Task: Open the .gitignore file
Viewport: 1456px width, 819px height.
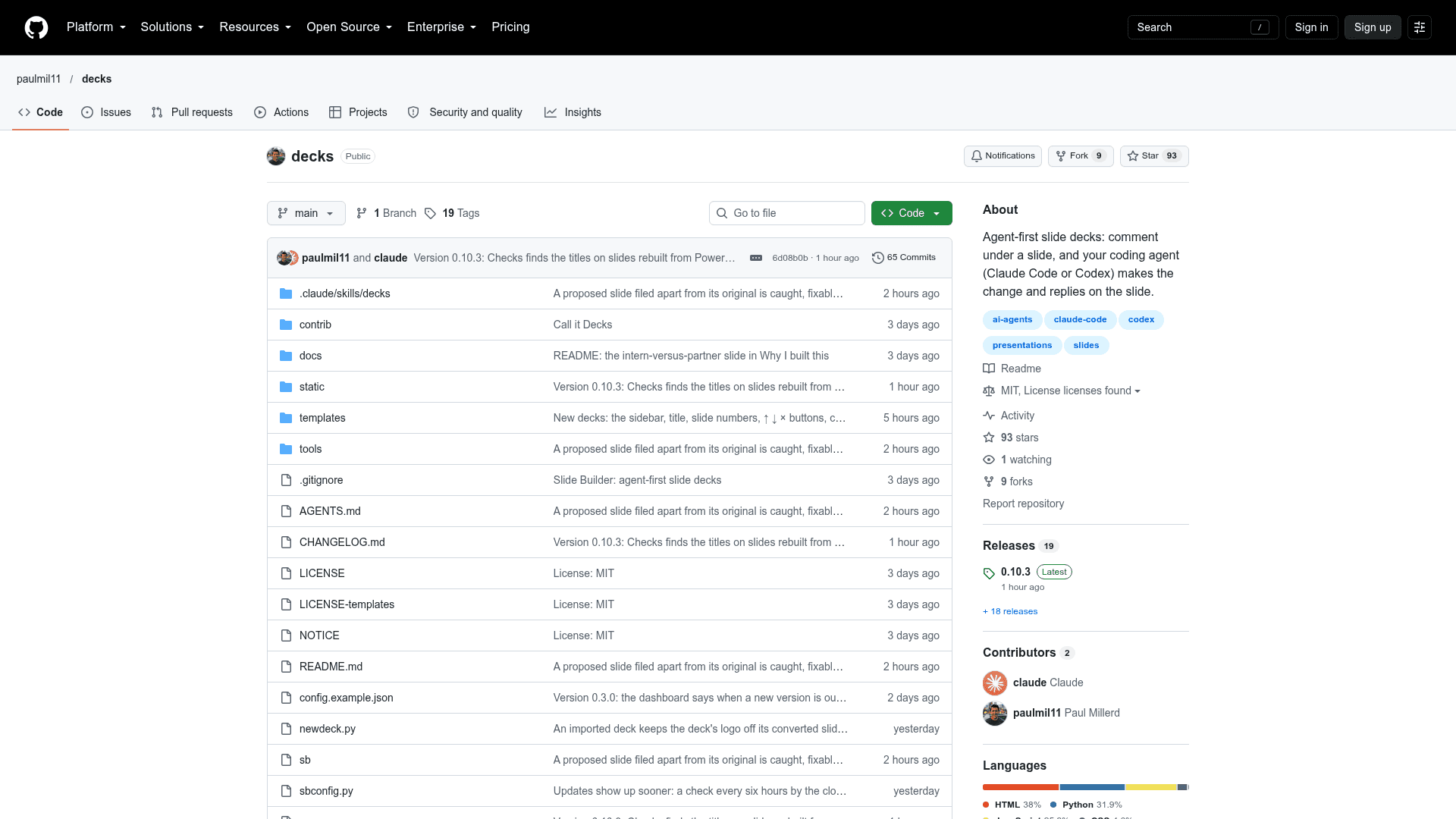Action: coord(321,480)
